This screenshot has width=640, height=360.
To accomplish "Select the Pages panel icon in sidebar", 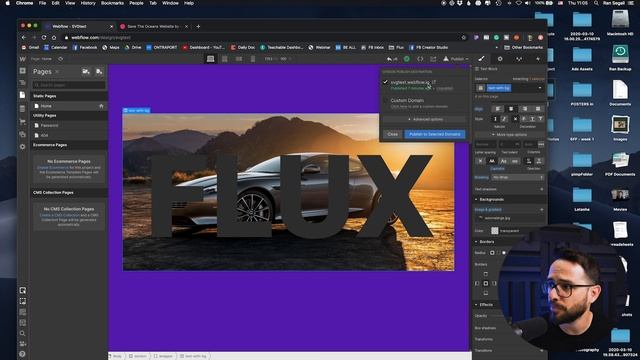I will (x=23, y=95).
